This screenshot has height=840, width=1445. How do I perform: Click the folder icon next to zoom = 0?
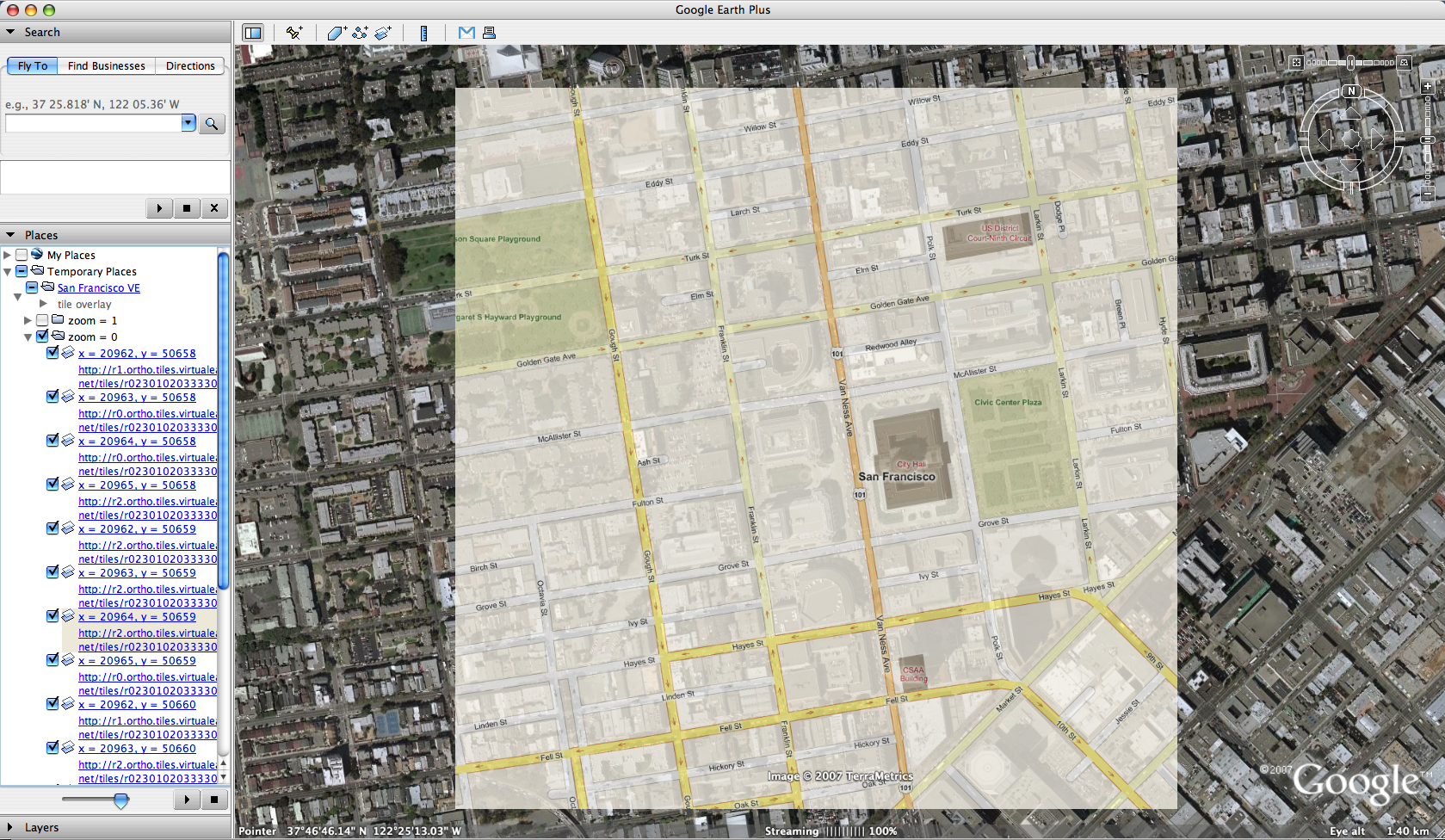59,337
